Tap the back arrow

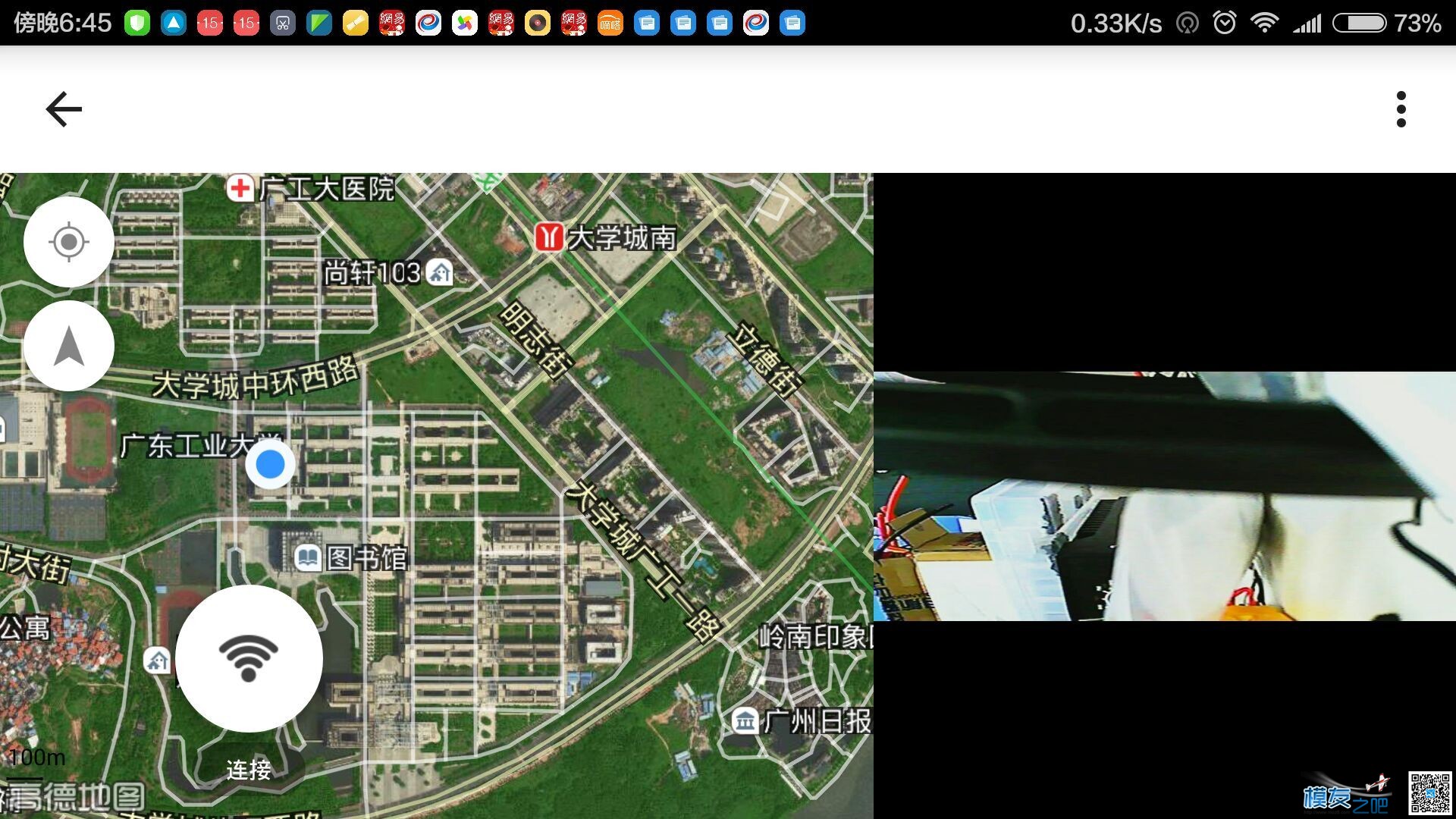tap(64, 109)
